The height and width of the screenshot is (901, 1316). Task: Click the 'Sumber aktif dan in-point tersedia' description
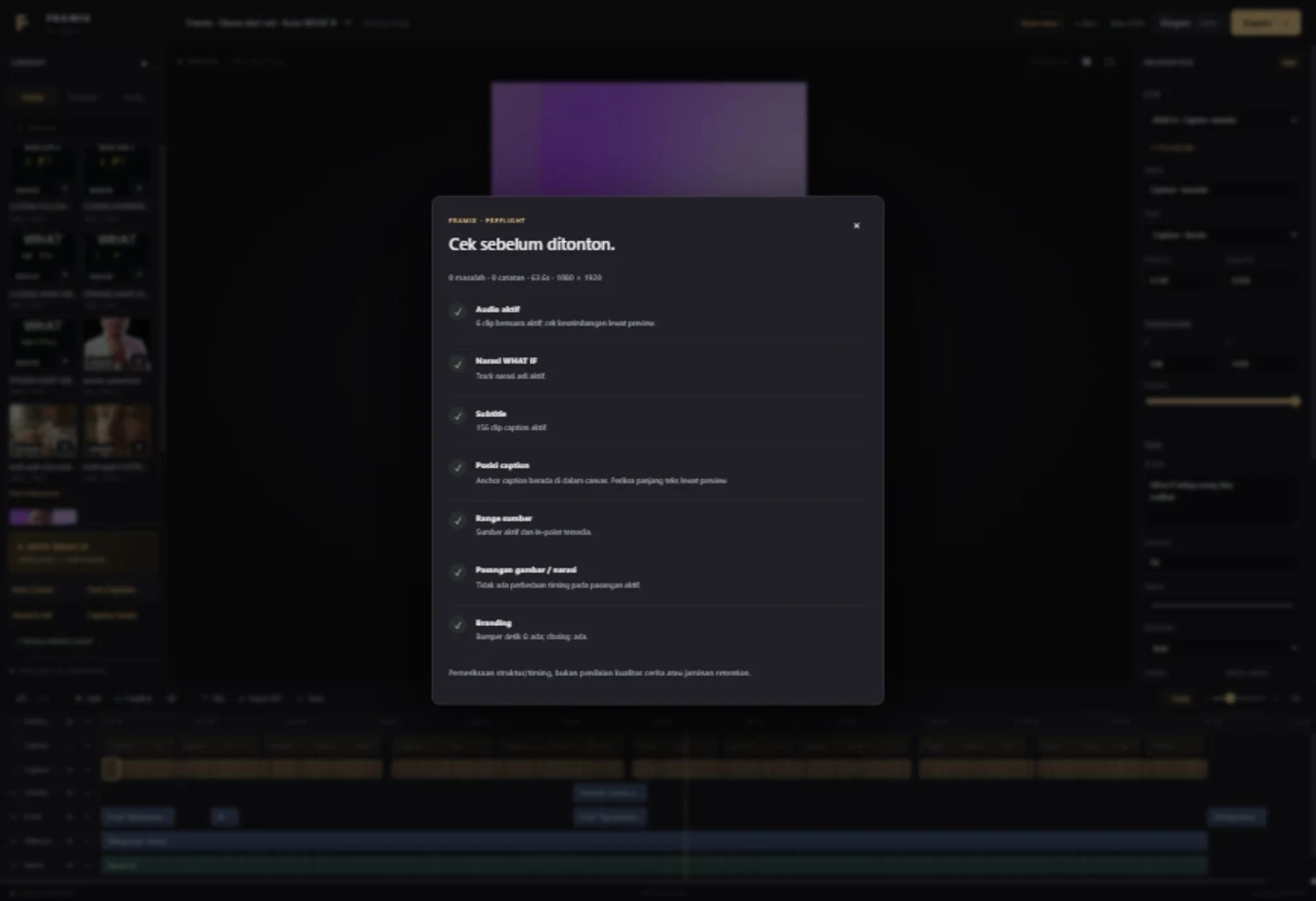pyautogui.click(x=534, y=532)
